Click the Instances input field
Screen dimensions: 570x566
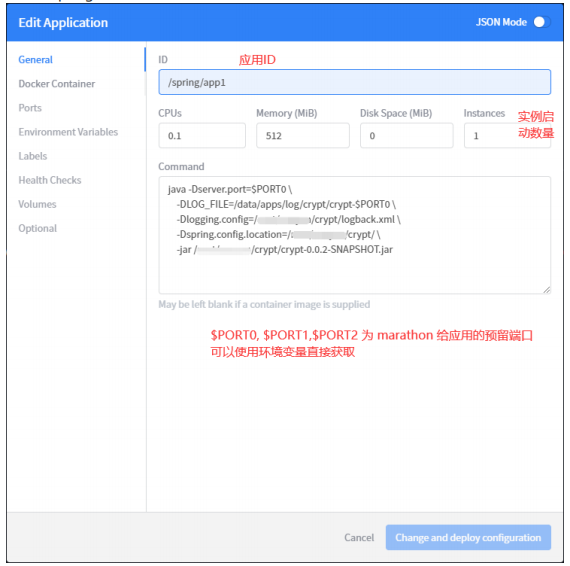pyautogui.click(x=507, y=136)
